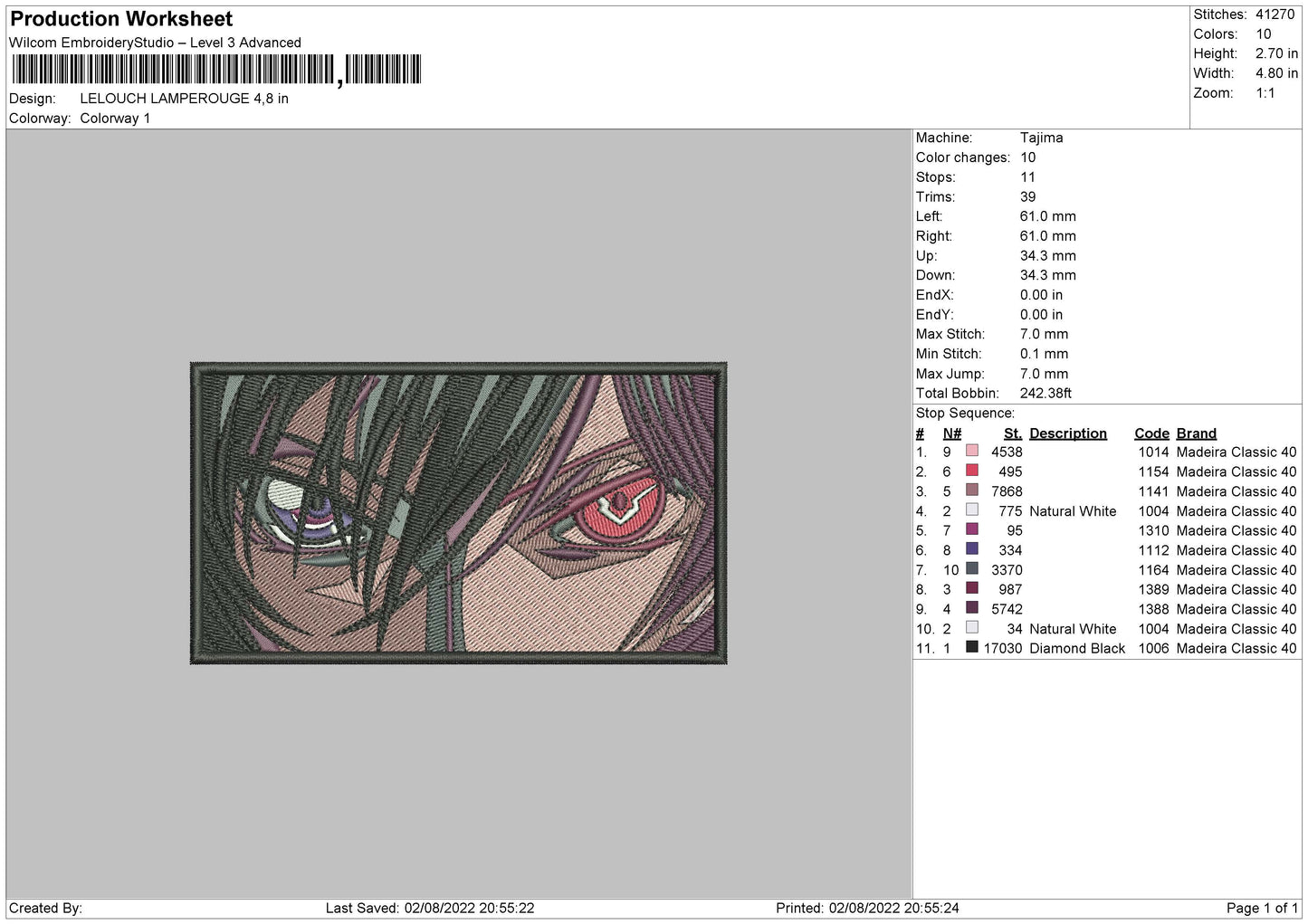Click the Stops value '11'
Viewport: 1308px width, 924px height.
pos(1027,177)
